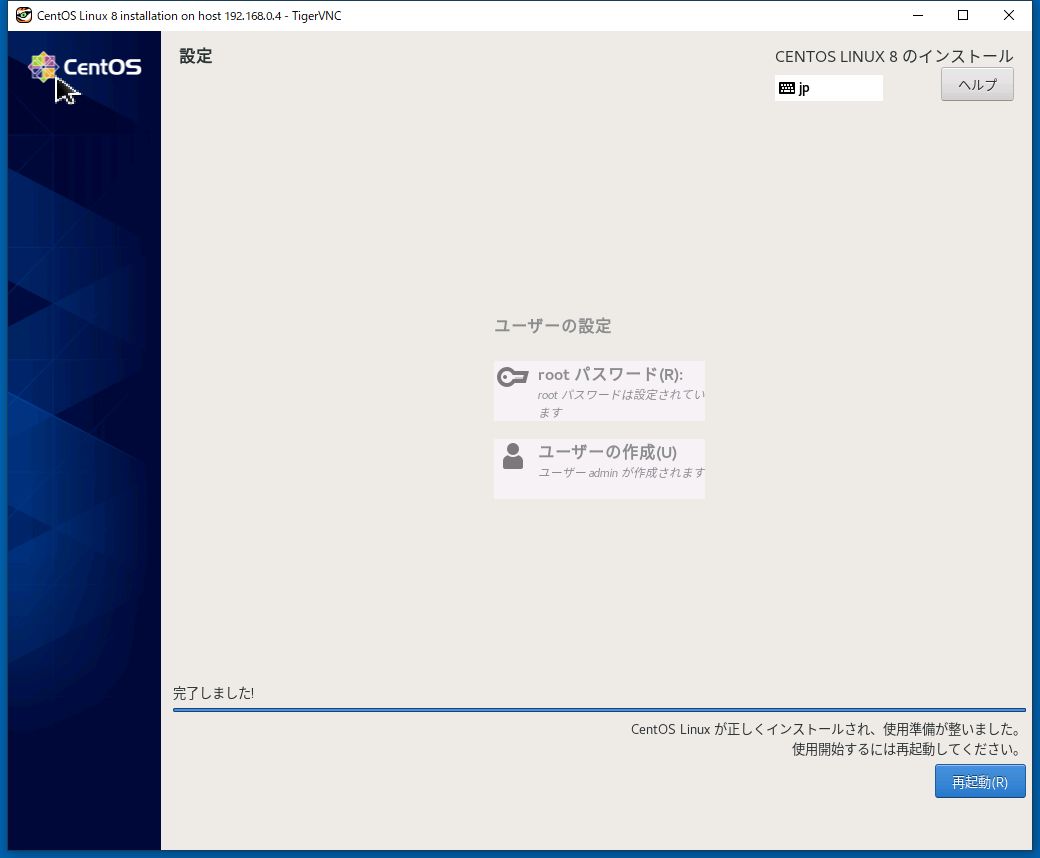Minimize the TigerVNC window
Screen dimensions: 1040x858
918,15
